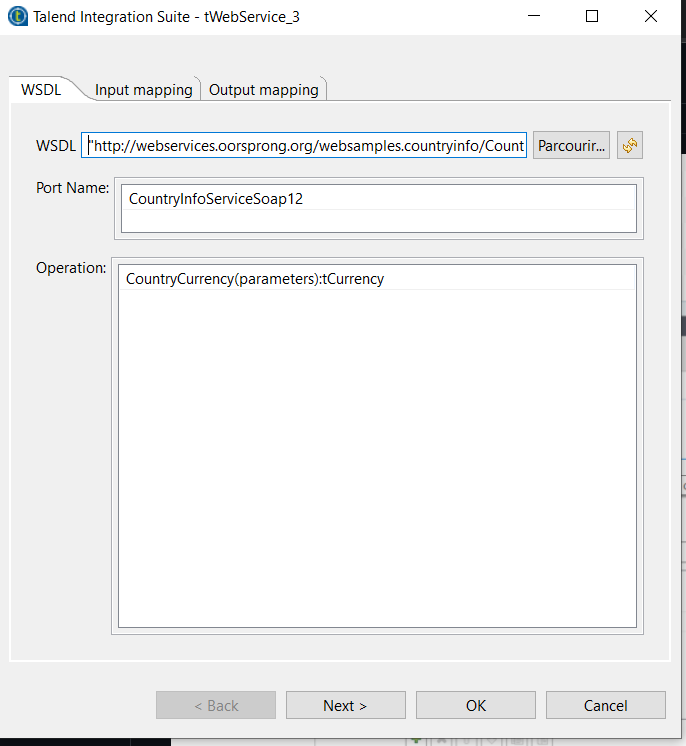Viewport: 686px width, 746px height.
Task: Minimize the Talend dialog window
Action: [x=534, y=16]
